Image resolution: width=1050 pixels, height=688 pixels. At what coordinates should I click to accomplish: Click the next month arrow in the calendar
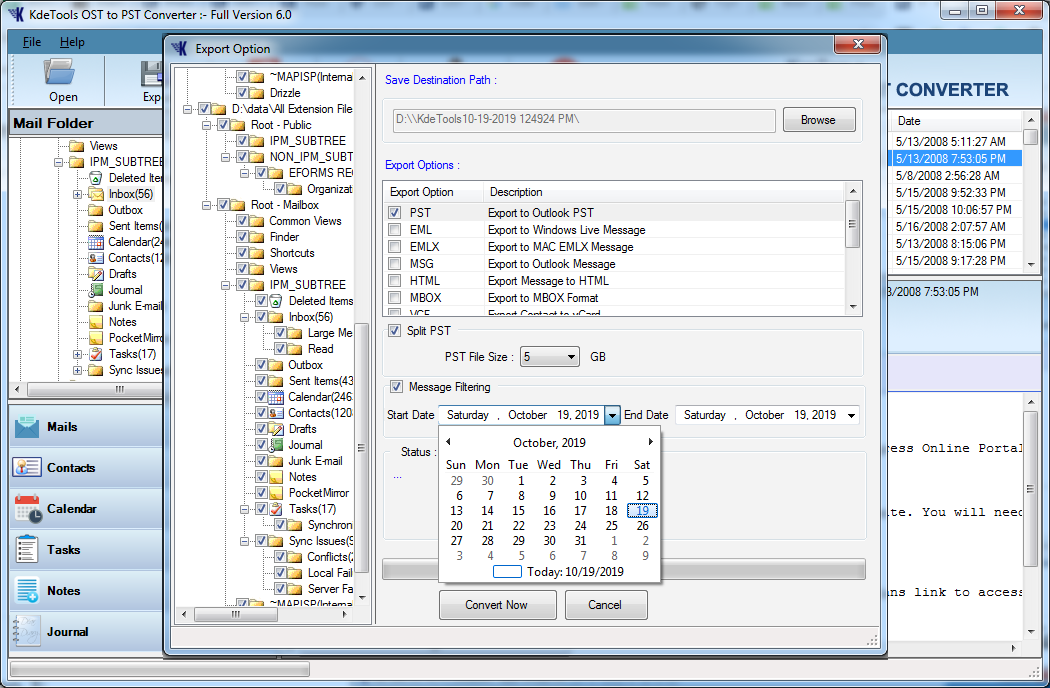650,441
